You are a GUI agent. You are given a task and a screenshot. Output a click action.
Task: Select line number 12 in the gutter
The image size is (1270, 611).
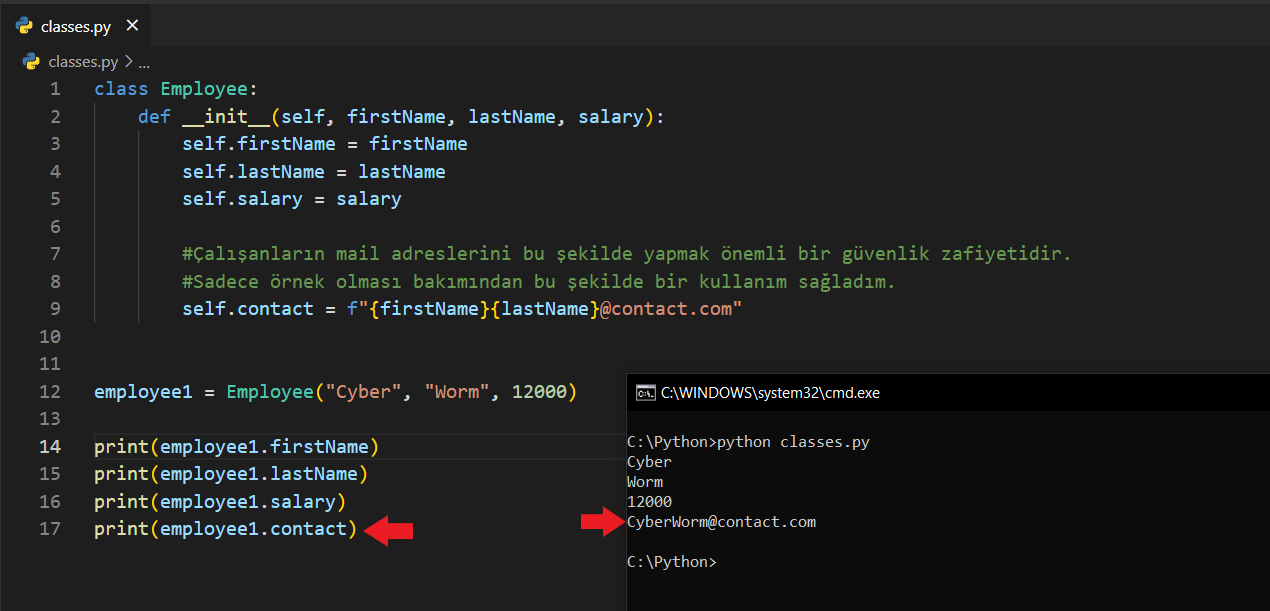point(50,392)
